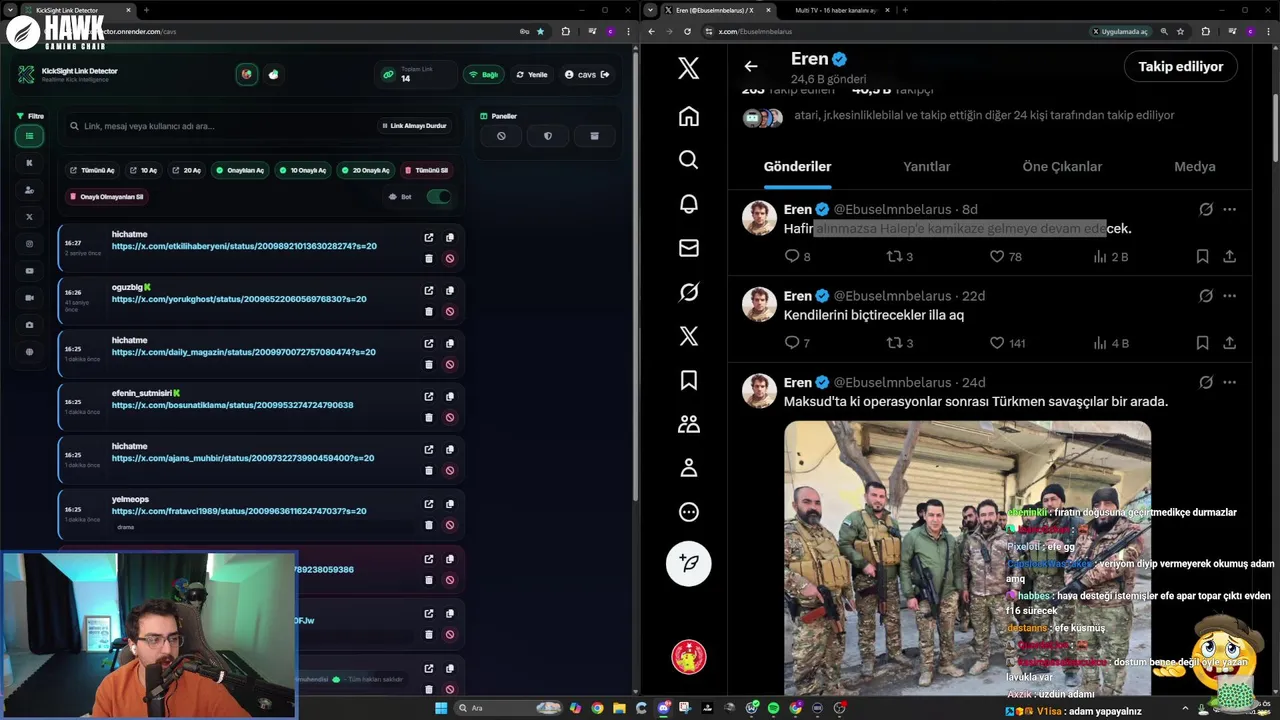Filter links by globe web icon
The width and height of the screenshot is (1280, 720).
(29, 352)
